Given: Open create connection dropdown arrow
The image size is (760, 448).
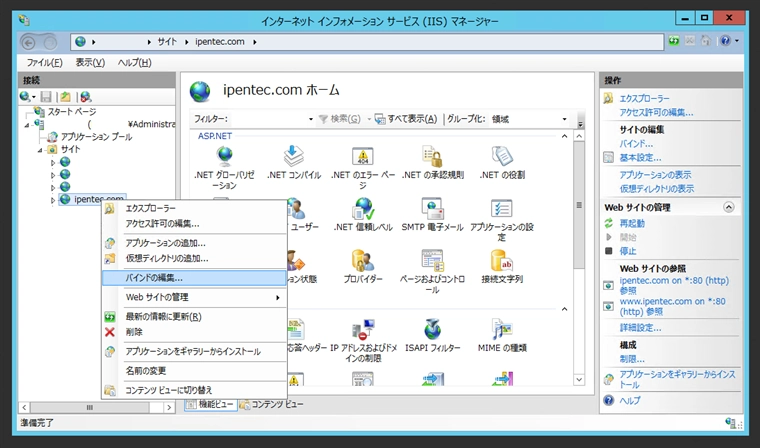Looking at the screenshot, I should tap(33, 97).
